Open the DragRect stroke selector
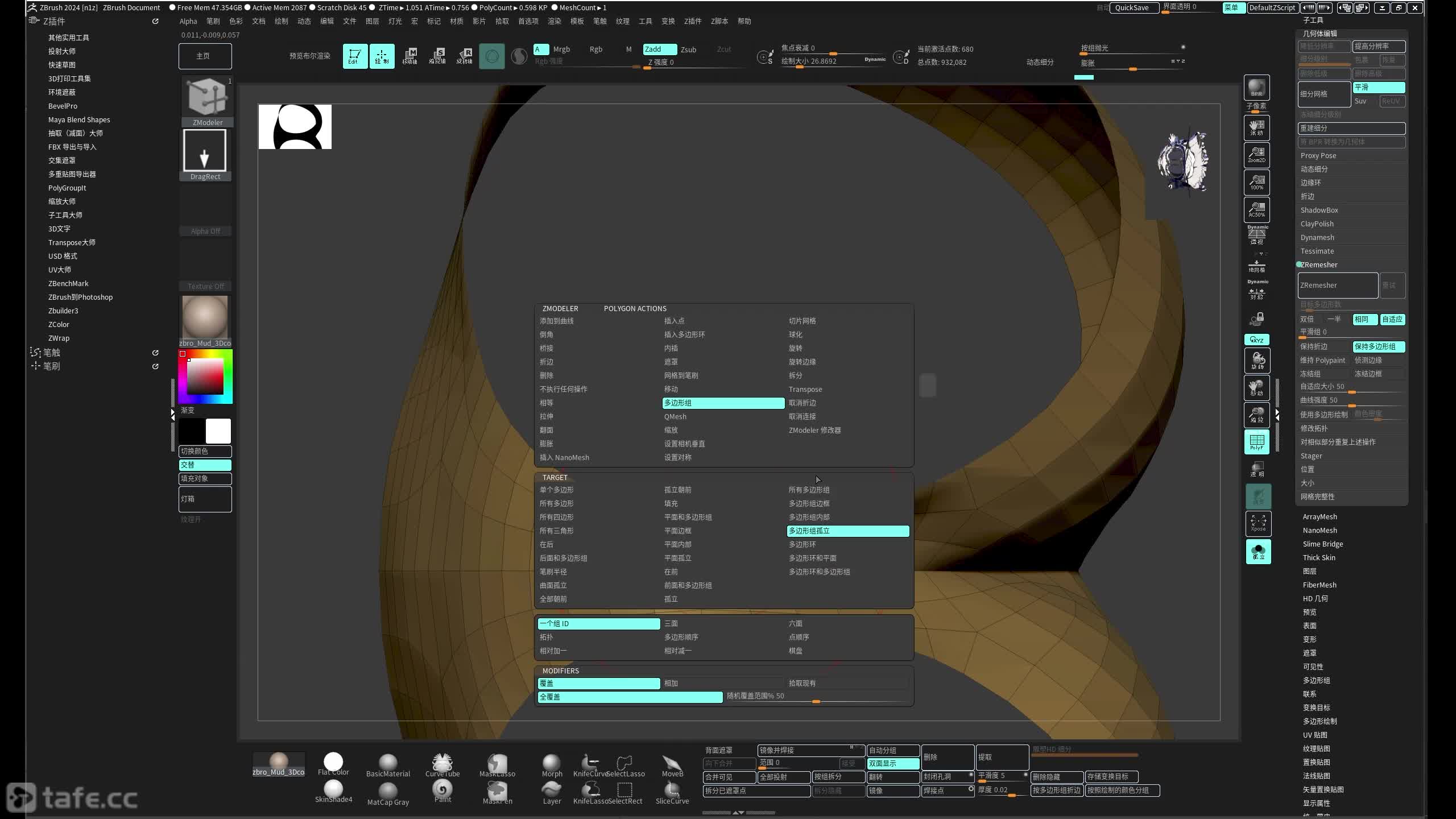 (x=205, y=155)
